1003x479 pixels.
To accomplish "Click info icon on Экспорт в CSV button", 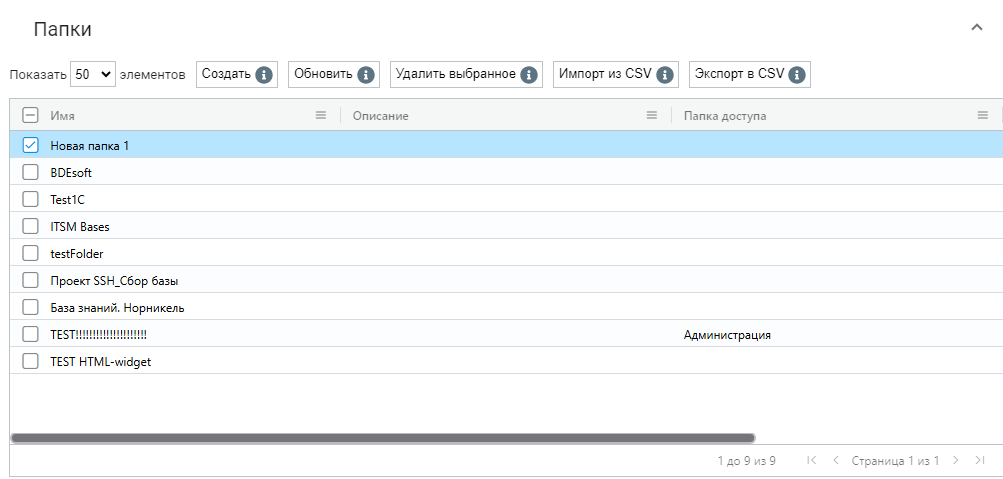I will click(x=796, y=75).
